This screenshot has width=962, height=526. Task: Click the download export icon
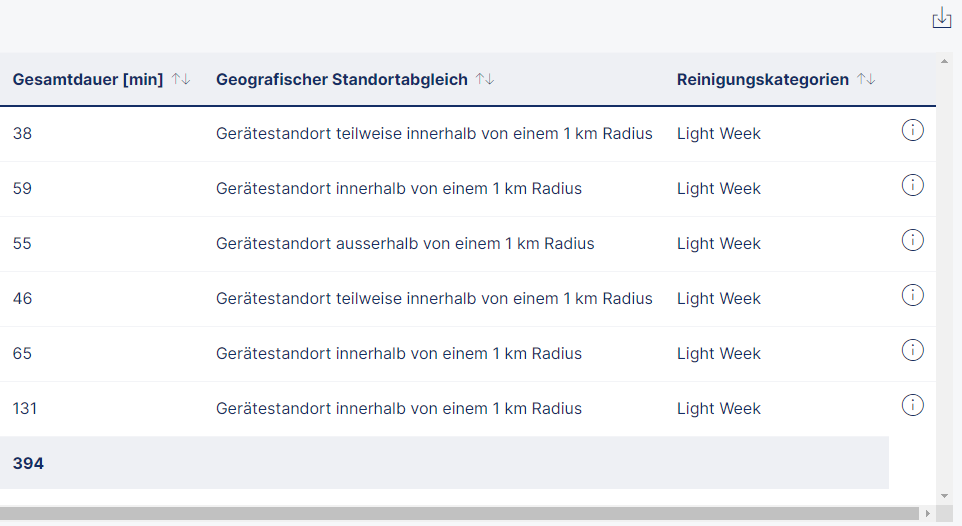(x=941, y=18)
